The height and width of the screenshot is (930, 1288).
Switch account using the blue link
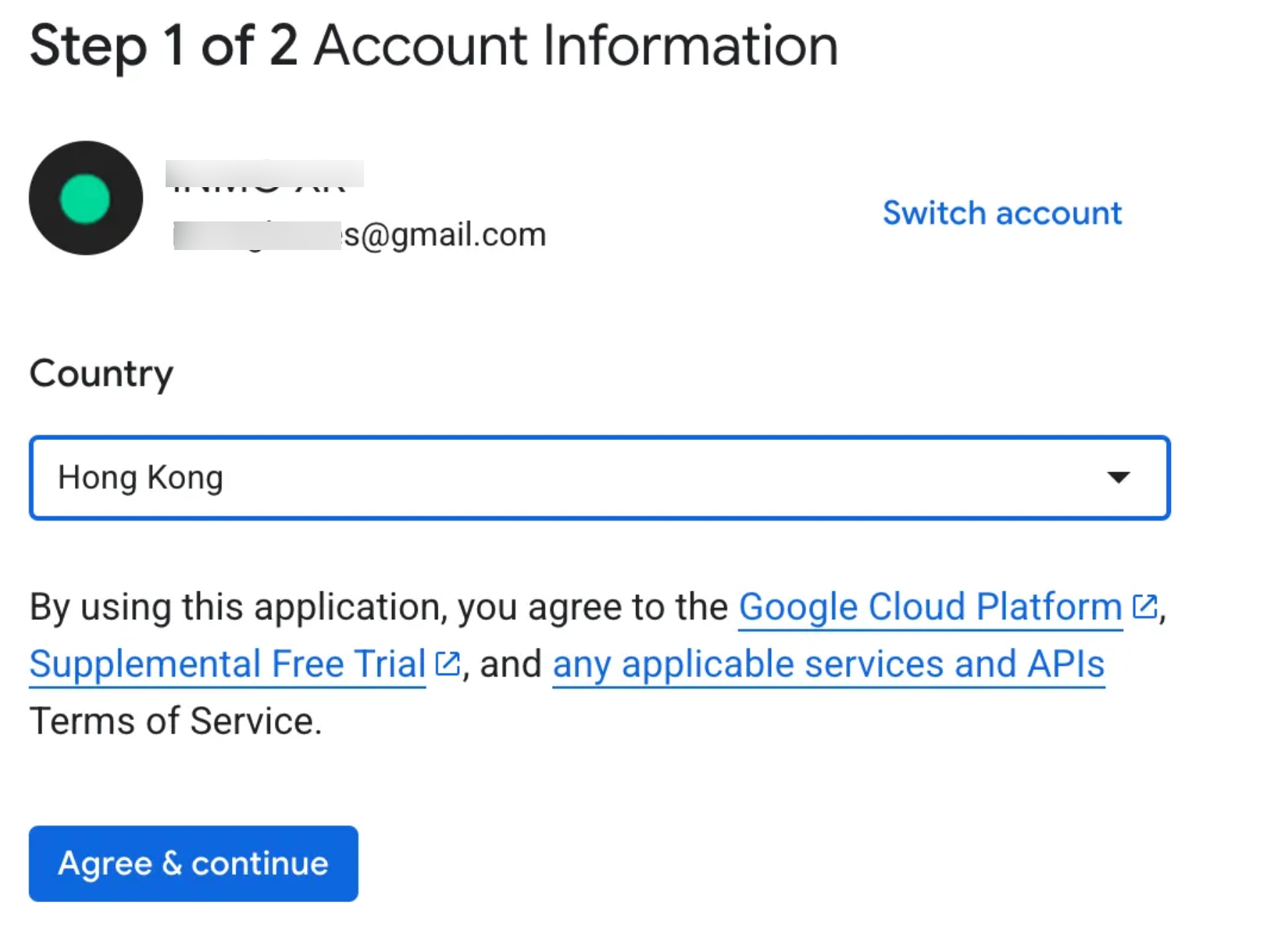coord(1002,213)
